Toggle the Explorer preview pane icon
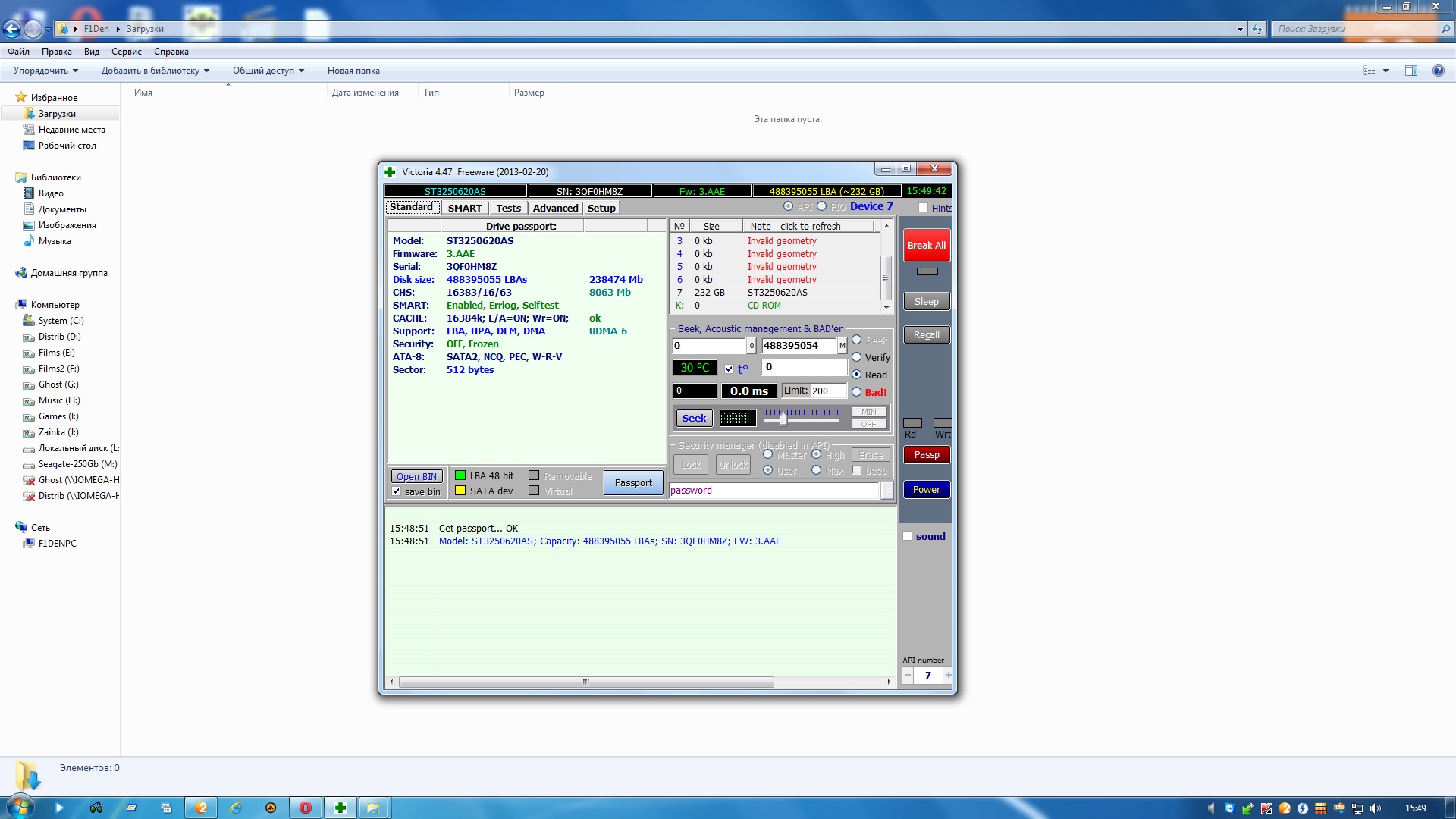 click(x=1410, y=71)
